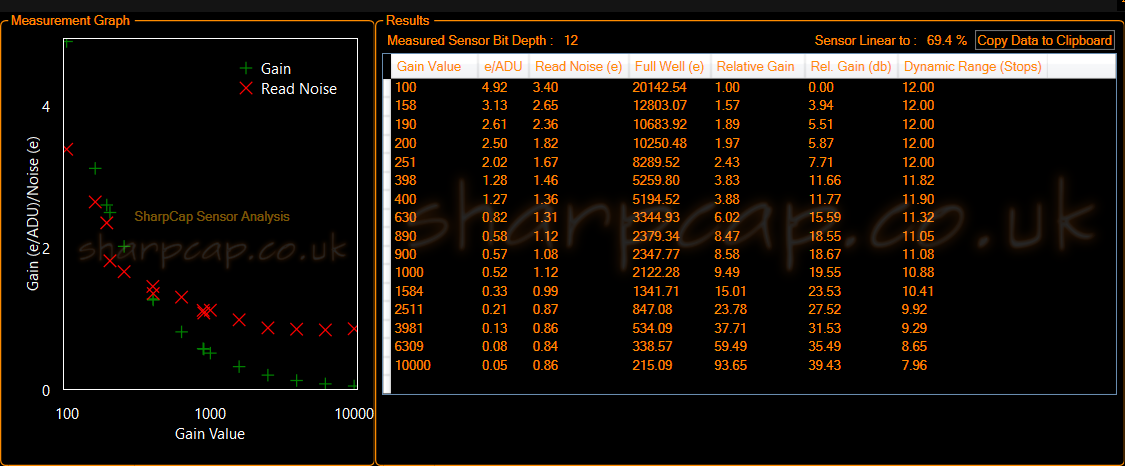Click the Measured Sensor Bit Depth label
Image resolution: width=1125 pixels, height=466 pixels.
pos(470,40)
